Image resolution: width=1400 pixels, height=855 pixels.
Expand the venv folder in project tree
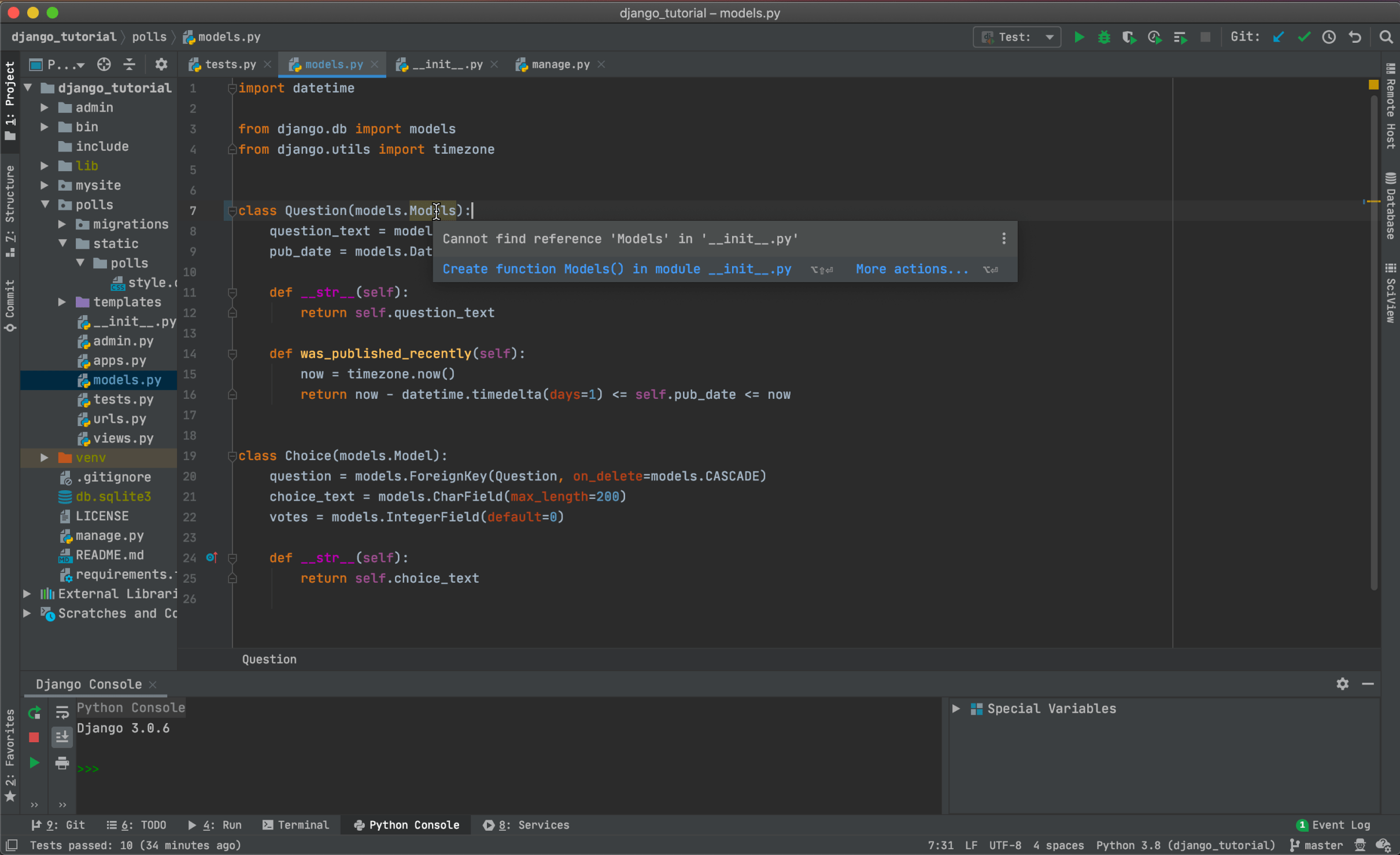[43, 457]
